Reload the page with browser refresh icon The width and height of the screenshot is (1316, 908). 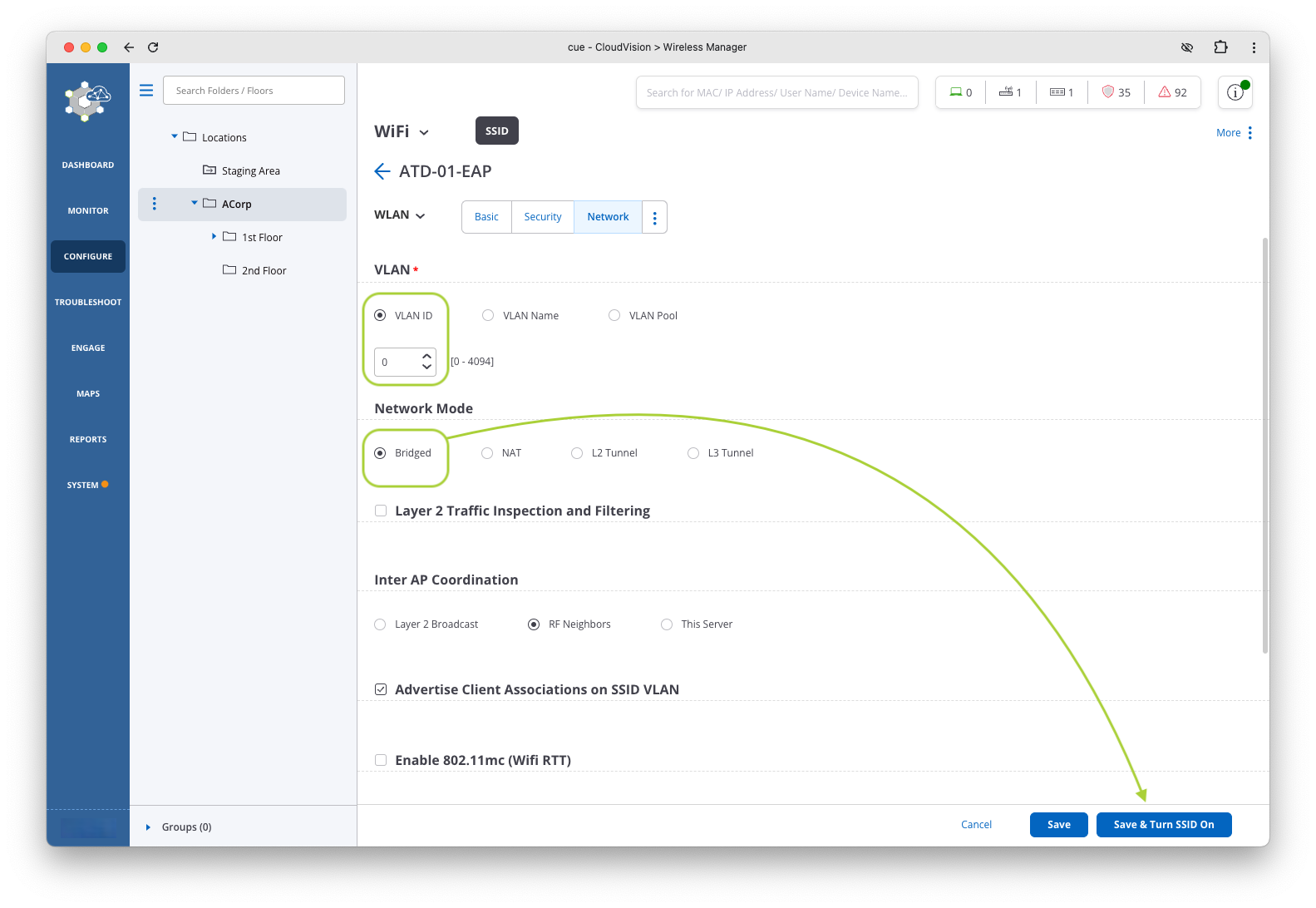coord(153,47)
